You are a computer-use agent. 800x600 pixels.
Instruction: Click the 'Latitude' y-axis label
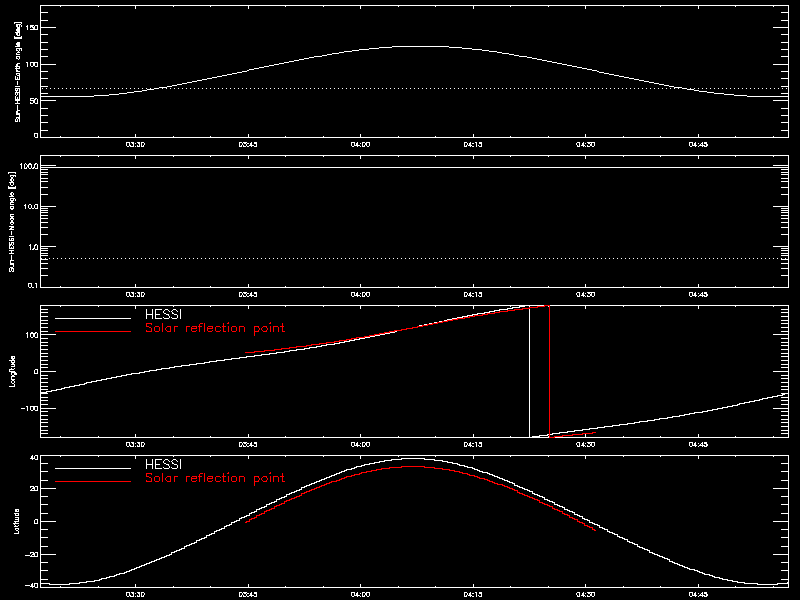click(x=16, y=521)
